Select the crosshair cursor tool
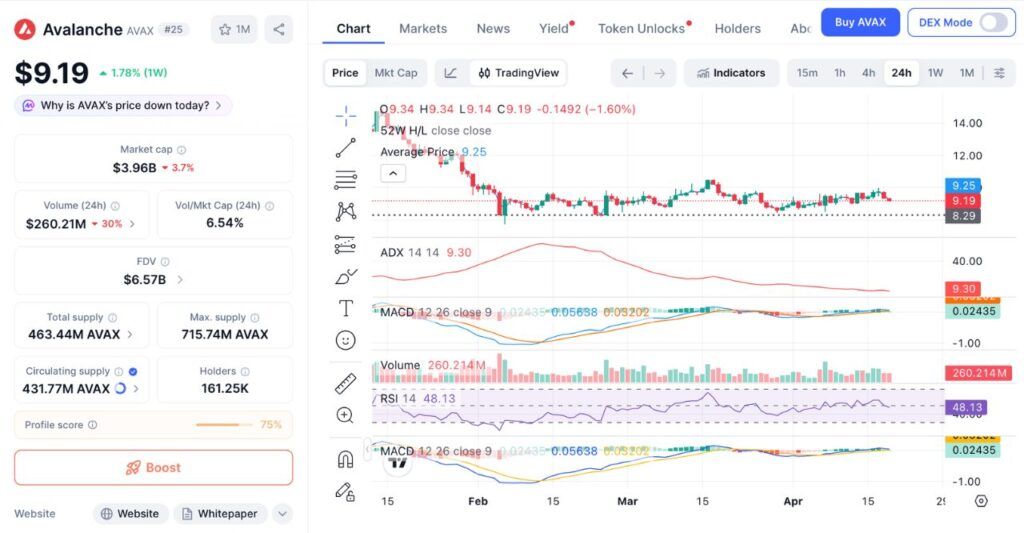Viewport: 1024px width, 533px height. pyautogui.click(x=346, y=116)
